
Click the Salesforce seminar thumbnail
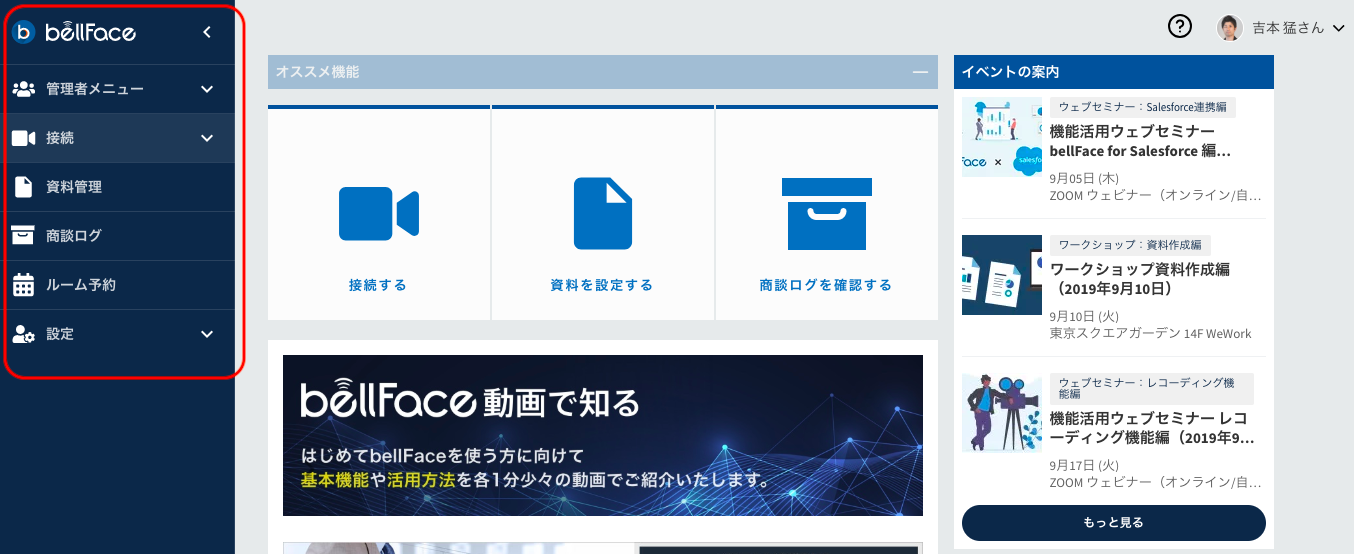pos(1002,137)
